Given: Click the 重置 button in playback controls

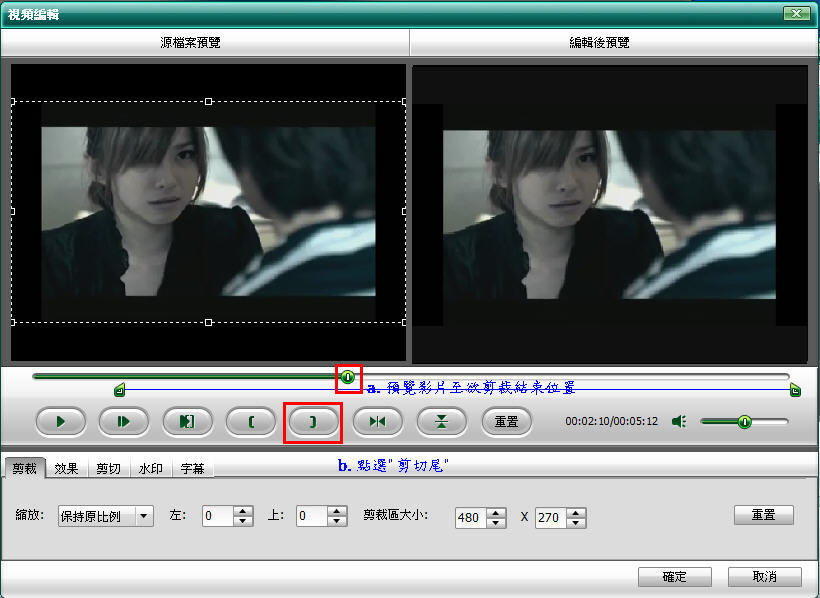Looking at the screenshot, I should point(506,422).
